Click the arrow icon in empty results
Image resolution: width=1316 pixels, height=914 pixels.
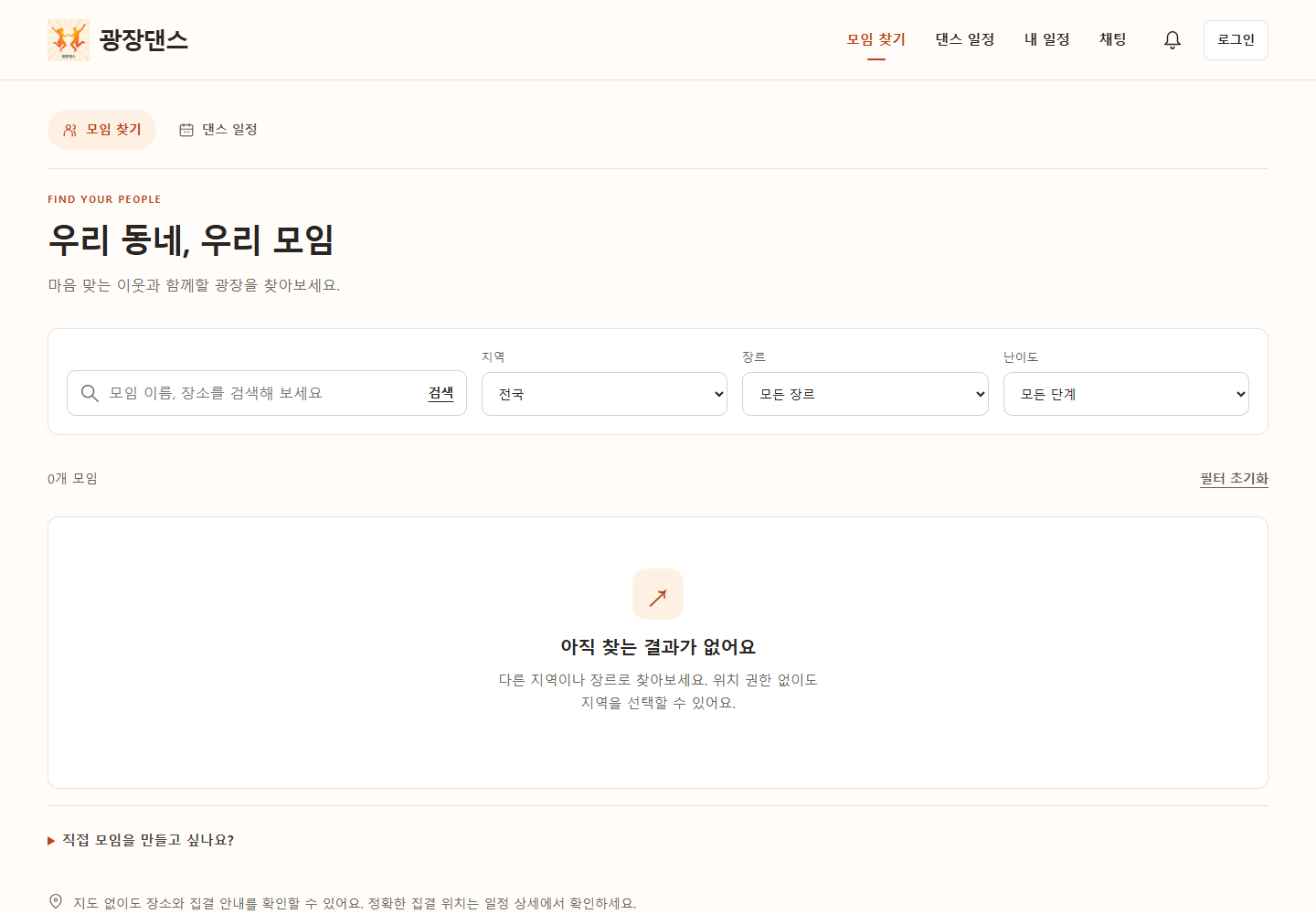click(658, 594)
